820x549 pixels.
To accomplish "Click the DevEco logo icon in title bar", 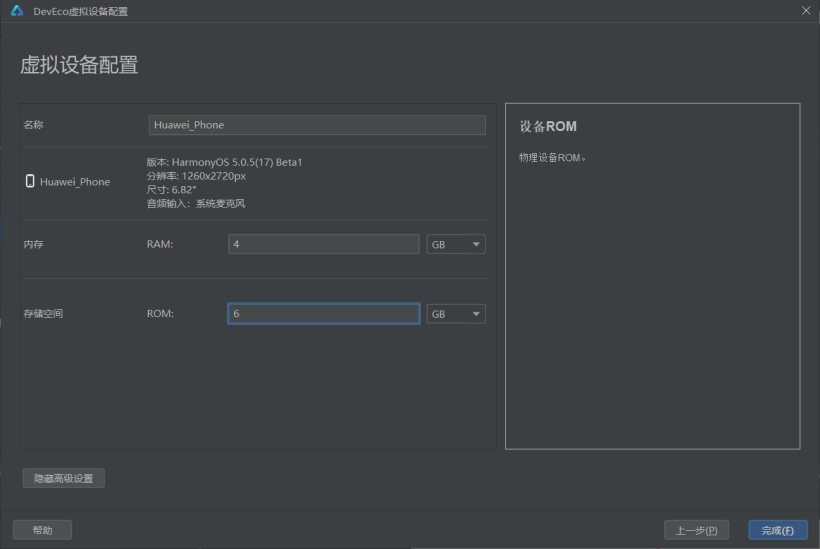I will tap(17, 11).
